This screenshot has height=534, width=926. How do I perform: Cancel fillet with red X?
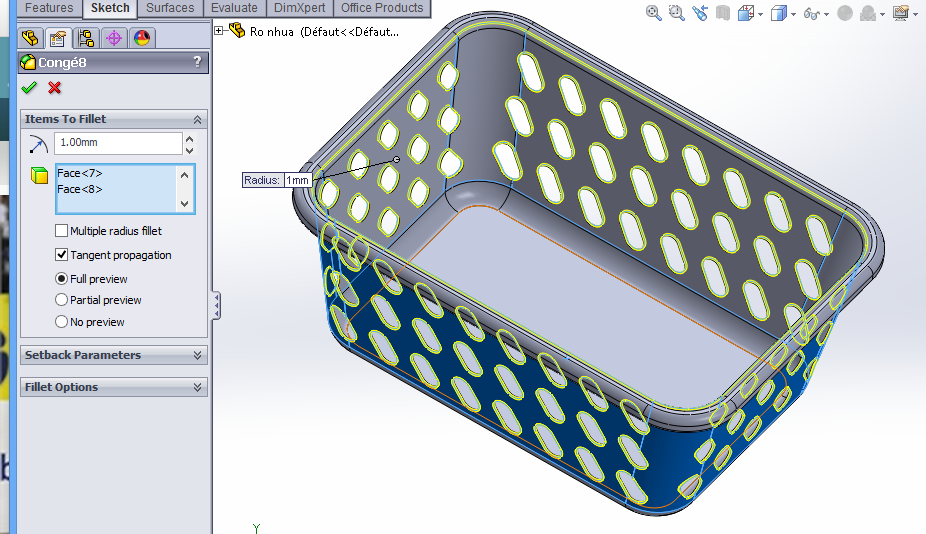click(54, 88)
